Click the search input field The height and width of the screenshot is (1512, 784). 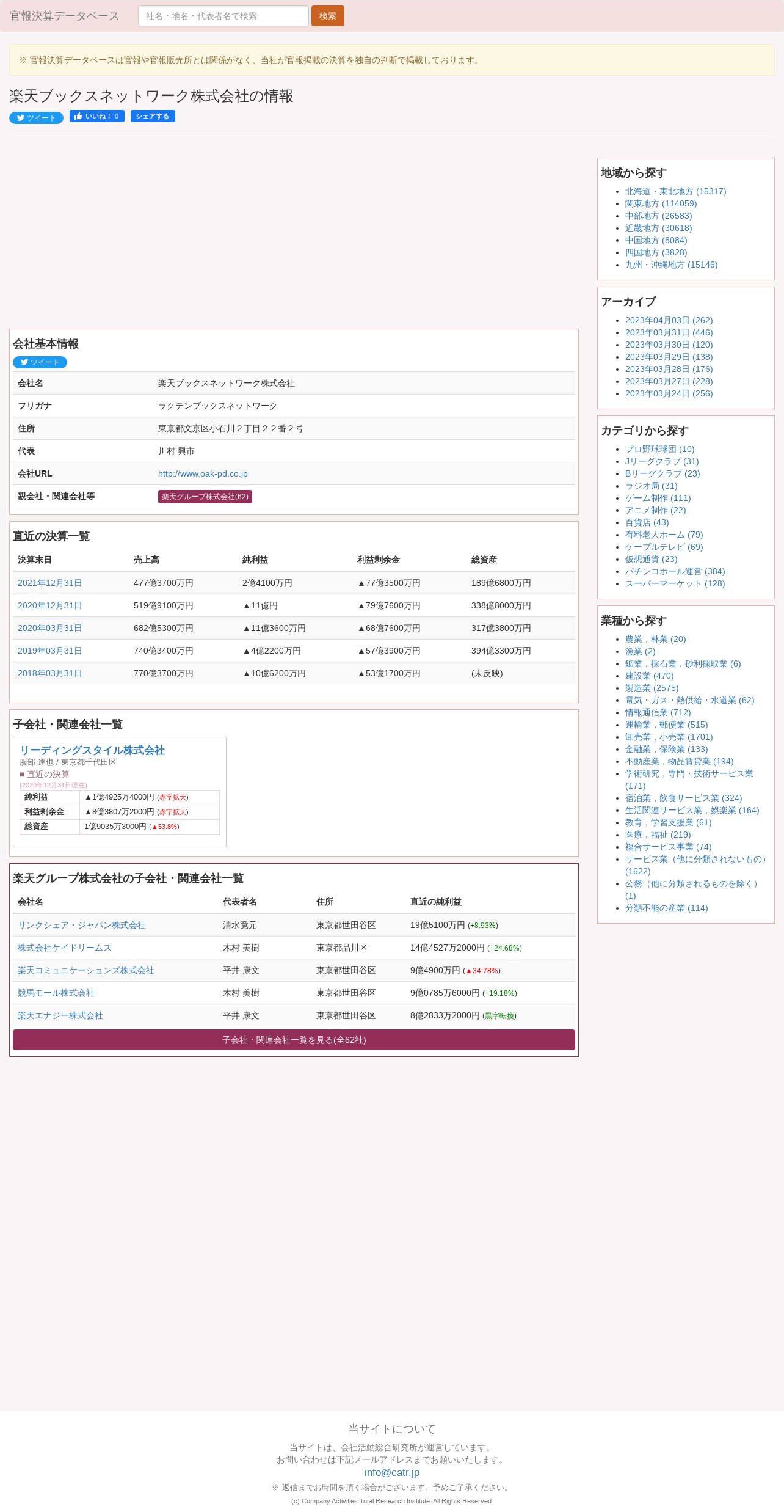223,16
